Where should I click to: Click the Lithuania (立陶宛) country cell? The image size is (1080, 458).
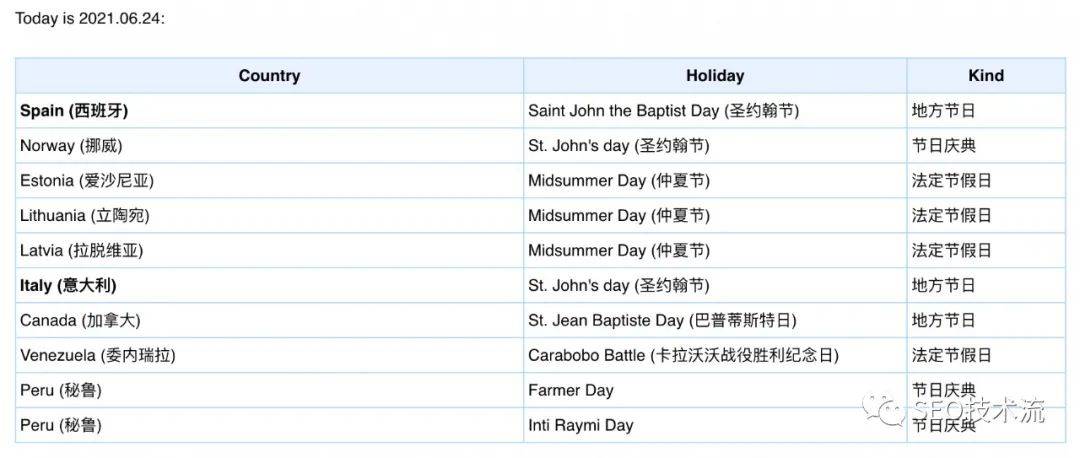[x=84, y=216]
